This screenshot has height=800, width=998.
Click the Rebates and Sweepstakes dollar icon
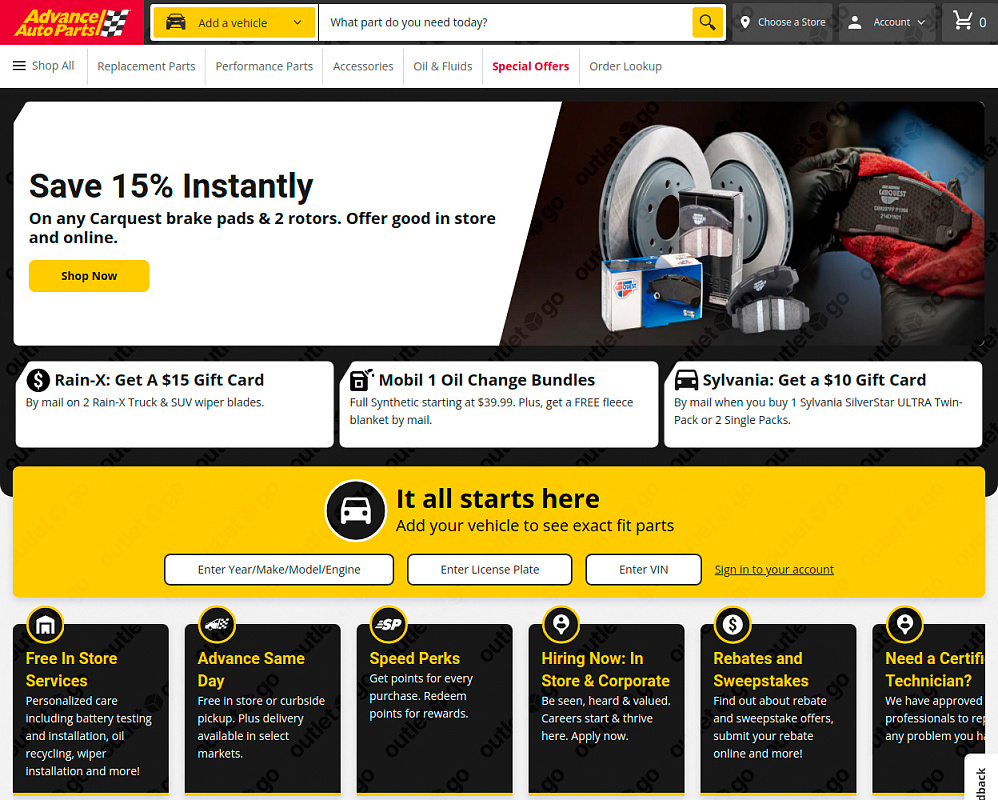(x=733, y=625)
